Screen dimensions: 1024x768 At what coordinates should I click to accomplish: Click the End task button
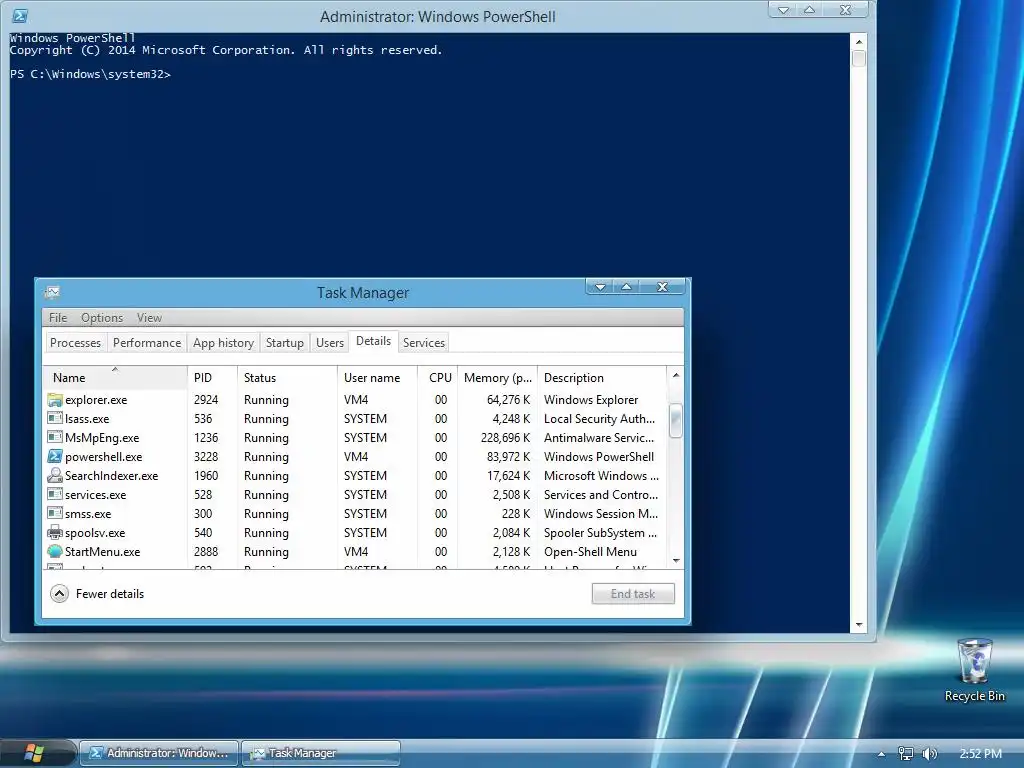click(x=633, y=594)
